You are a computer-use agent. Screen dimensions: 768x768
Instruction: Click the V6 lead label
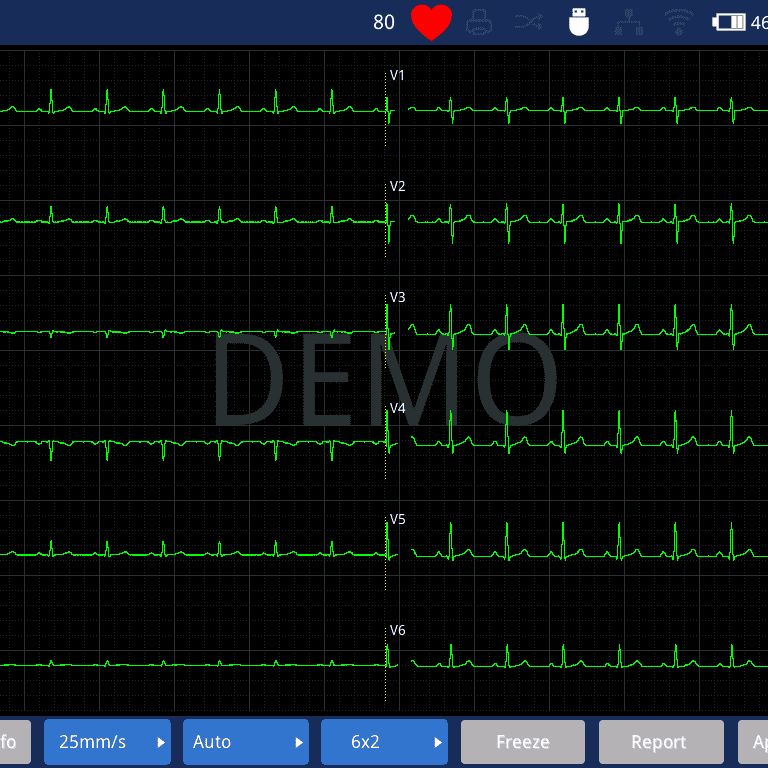[397, 631]
